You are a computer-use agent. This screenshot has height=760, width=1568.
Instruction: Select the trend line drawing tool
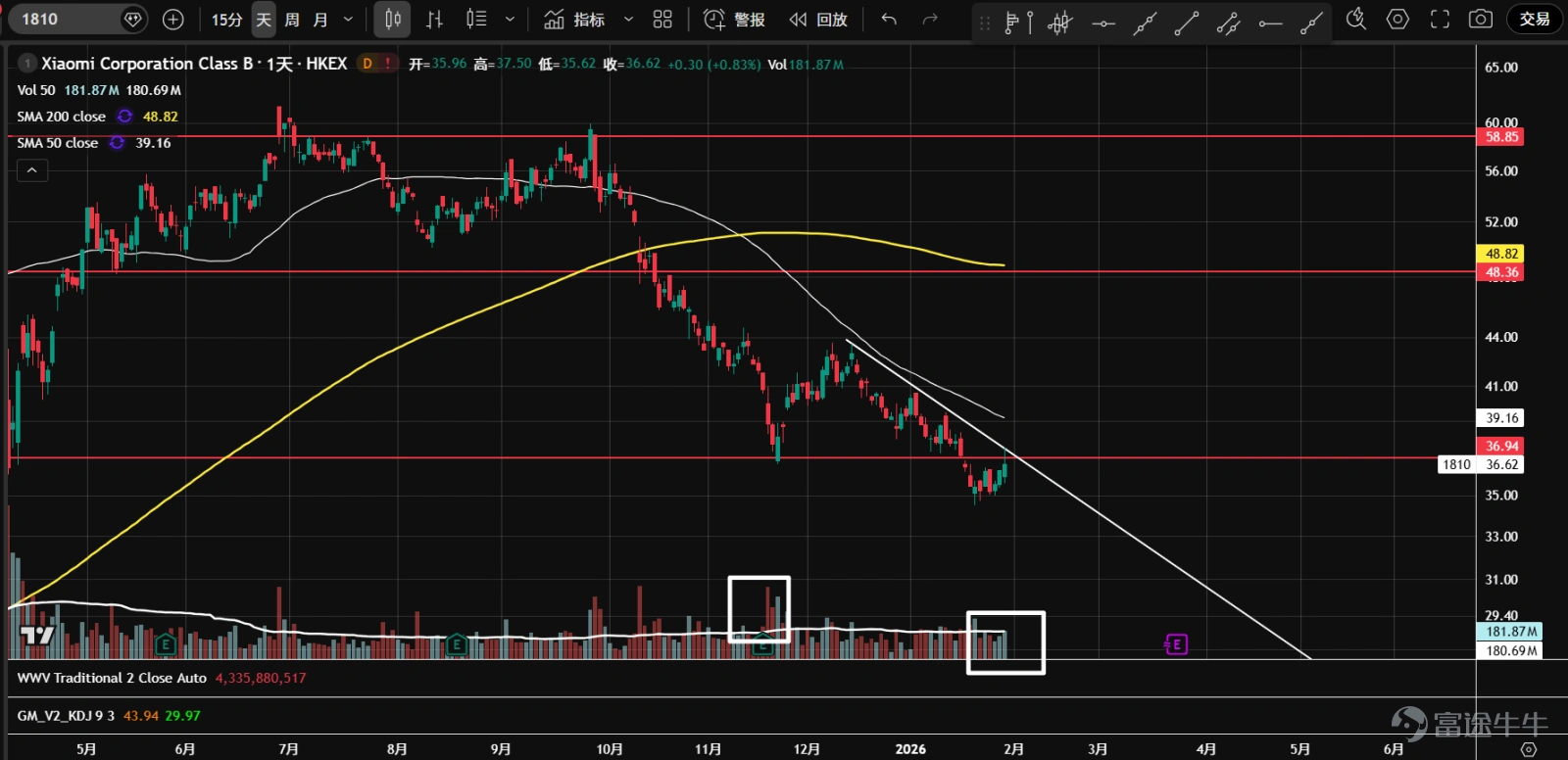pyautogui.click(x=1187, y=22)
